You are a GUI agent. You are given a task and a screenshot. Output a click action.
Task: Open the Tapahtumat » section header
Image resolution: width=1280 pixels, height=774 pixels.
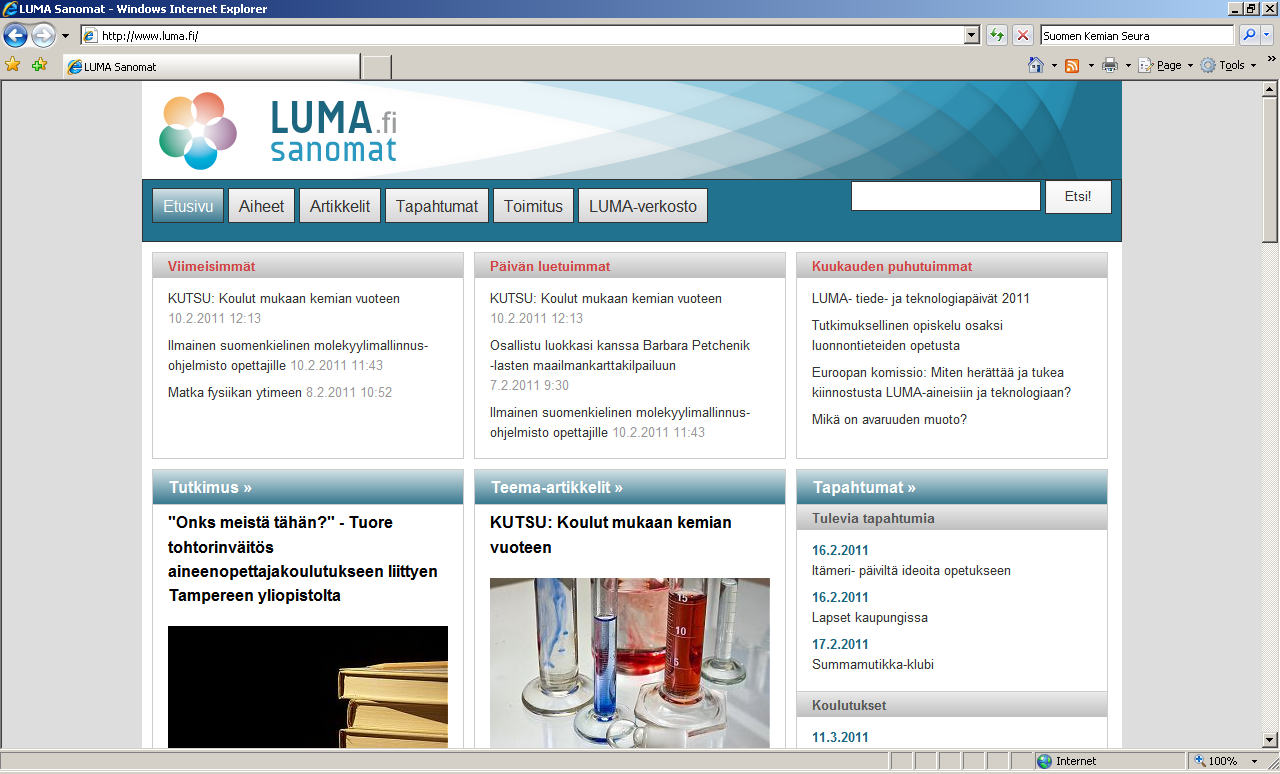(x=864, y=487)
